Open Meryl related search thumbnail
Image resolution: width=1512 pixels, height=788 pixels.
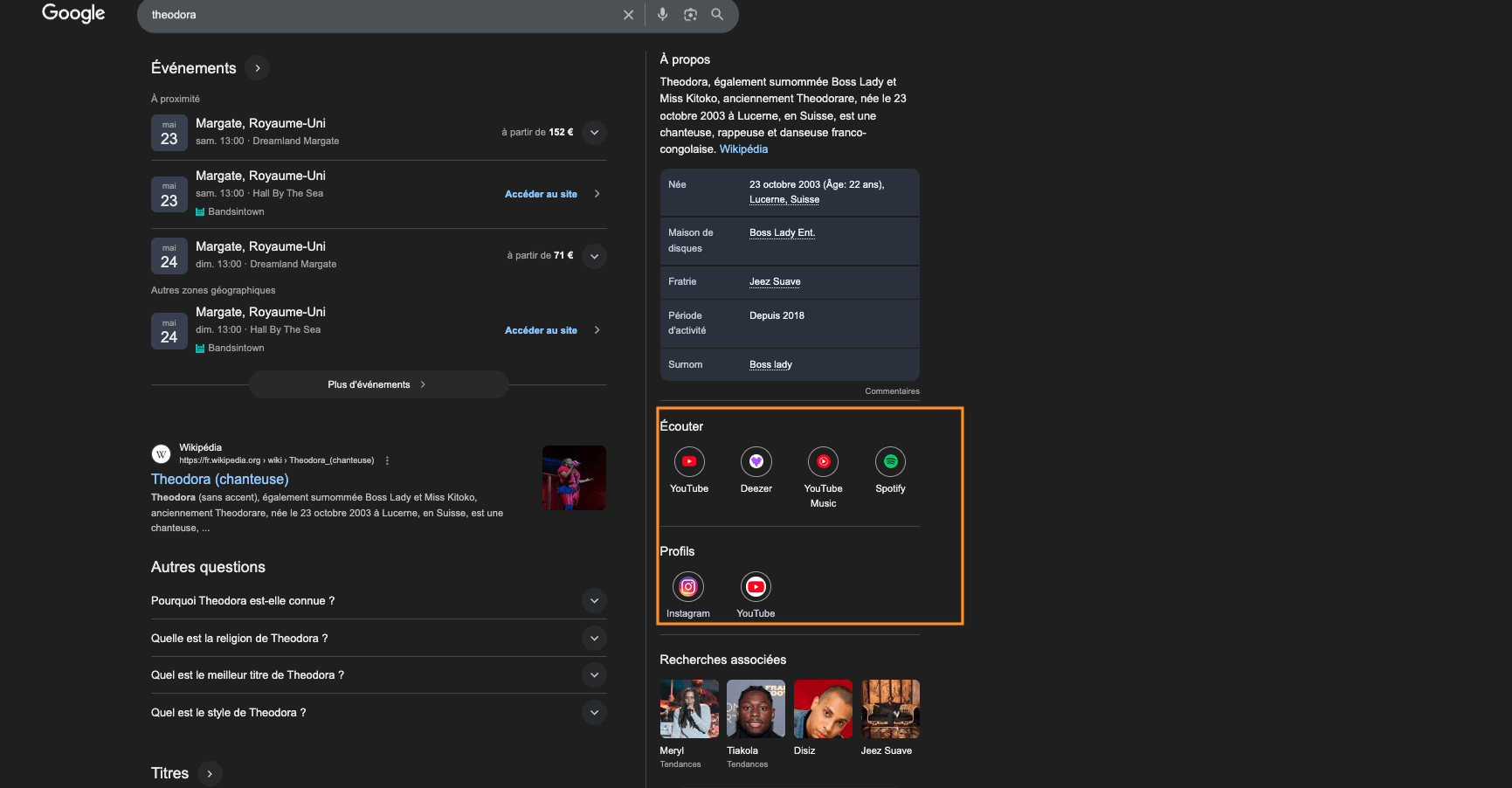point(689,709)
